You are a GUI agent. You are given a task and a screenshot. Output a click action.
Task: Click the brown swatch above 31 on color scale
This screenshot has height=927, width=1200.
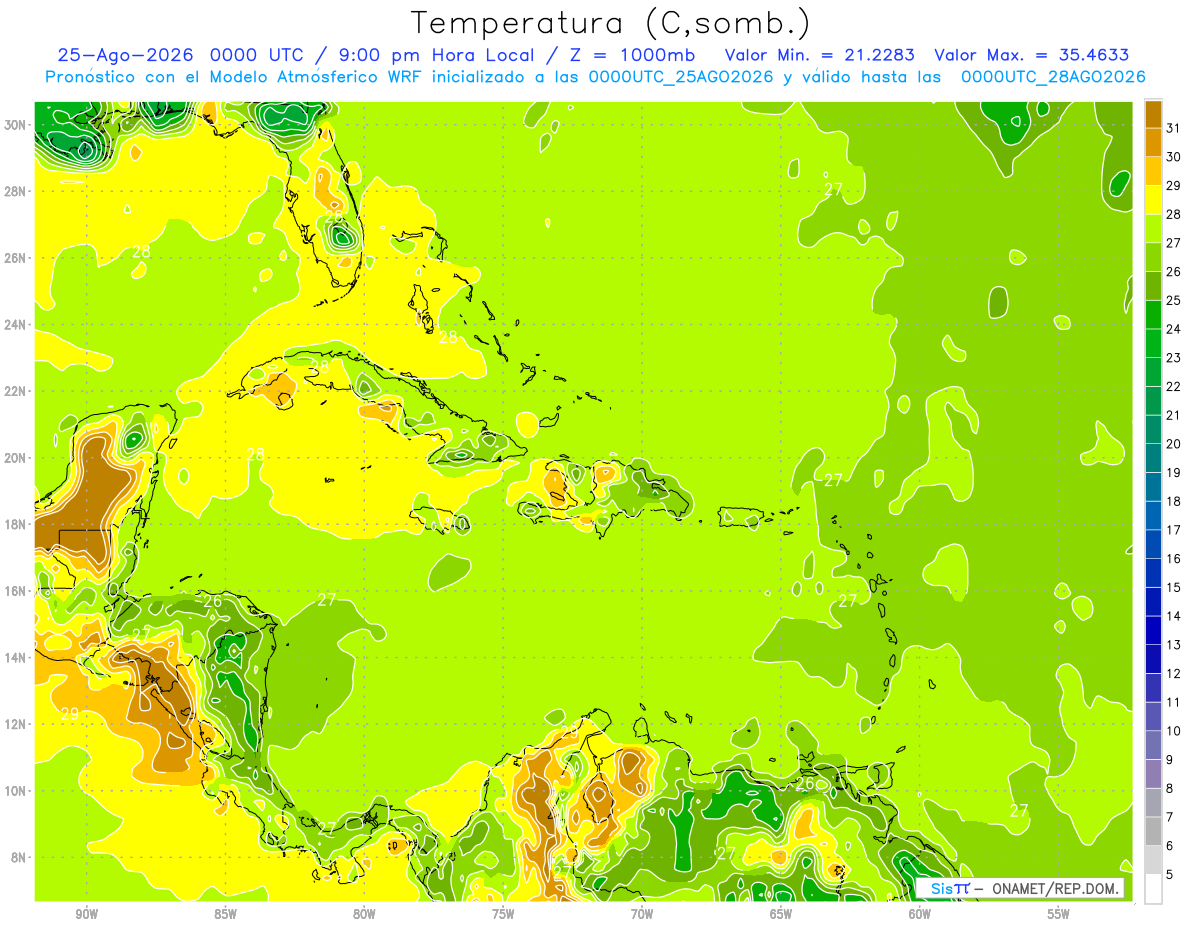click(x=1153, y=114)
